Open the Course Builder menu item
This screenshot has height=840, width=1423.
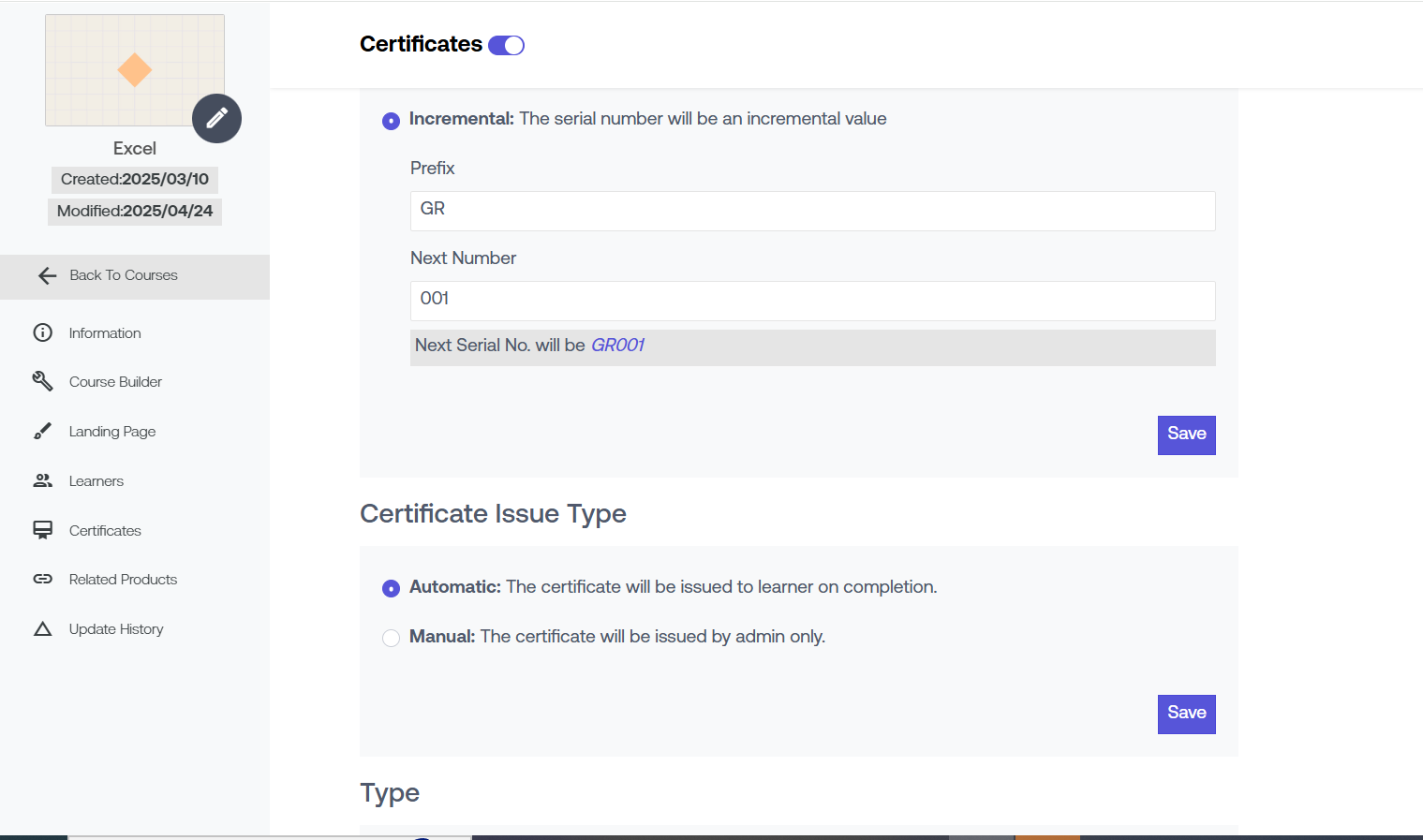115,382
